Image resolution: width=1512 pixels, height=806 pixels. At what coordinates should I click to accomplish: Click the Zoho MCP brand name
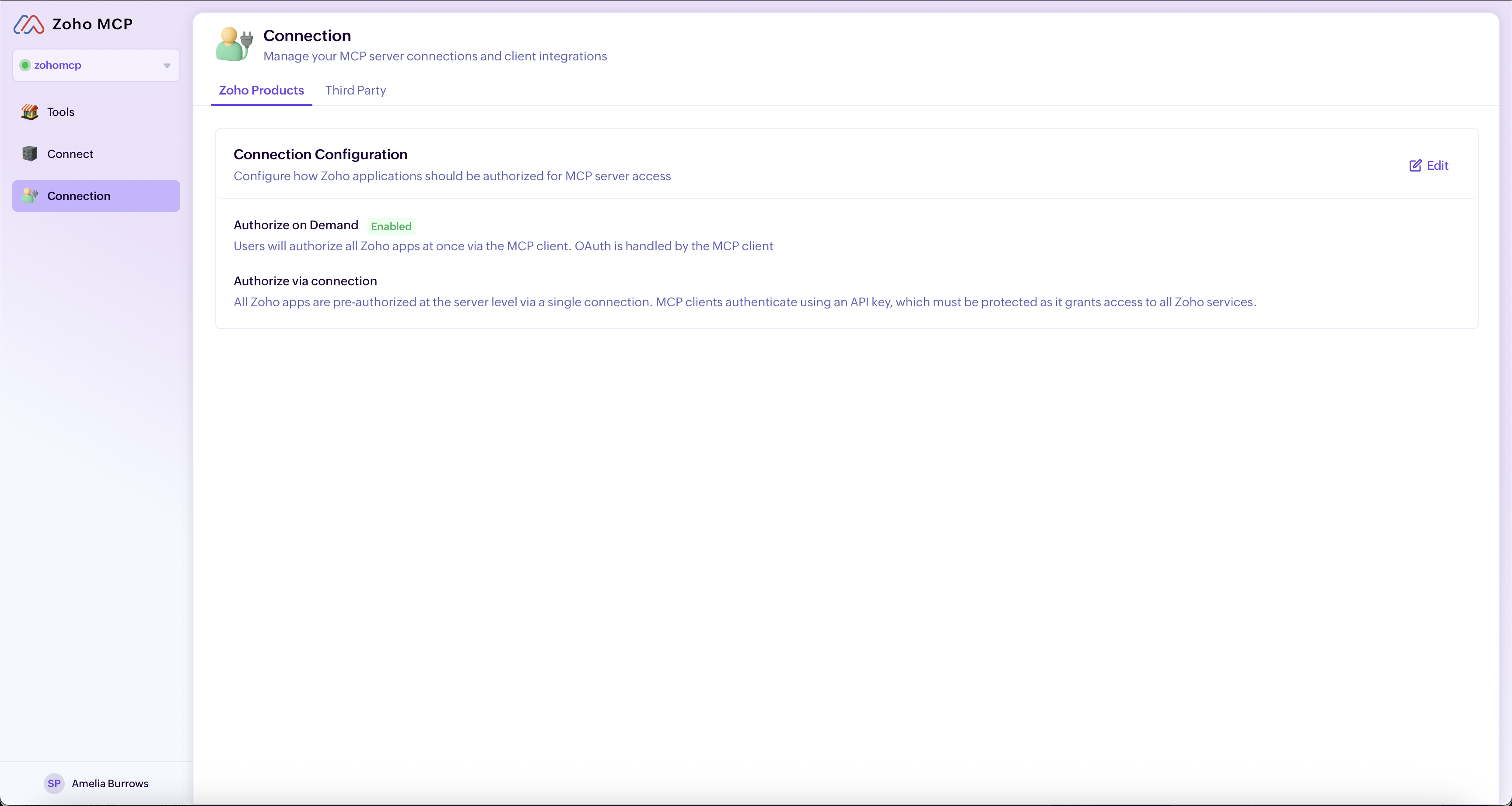click(x=93, y=24)
